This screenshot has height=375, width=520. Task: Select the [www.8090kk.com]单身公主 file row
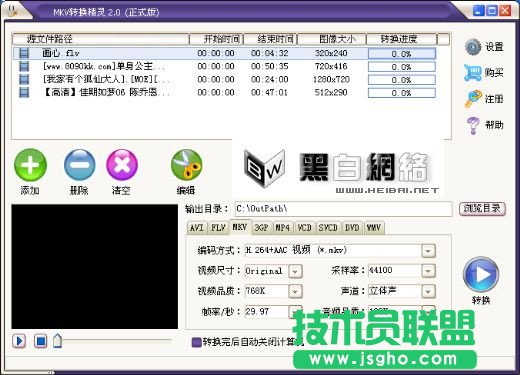225,66
